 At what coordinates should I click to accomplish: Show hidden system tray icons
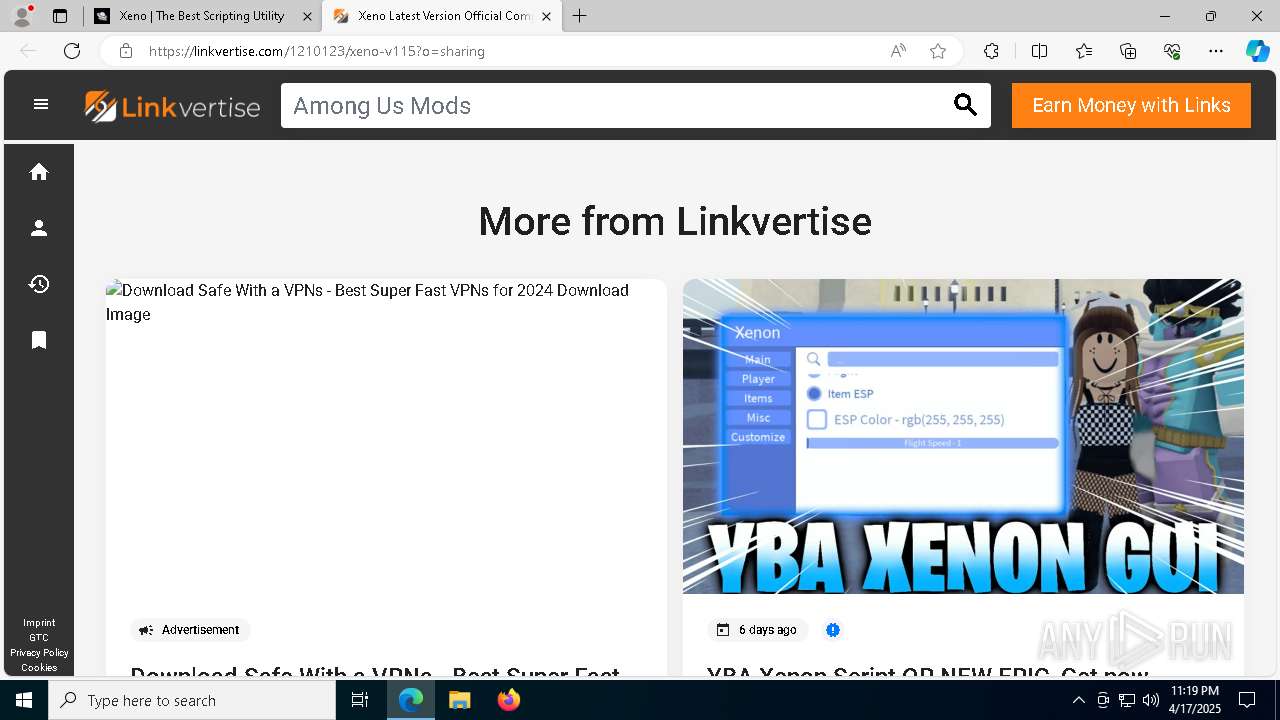click(x=1078, y=700)
